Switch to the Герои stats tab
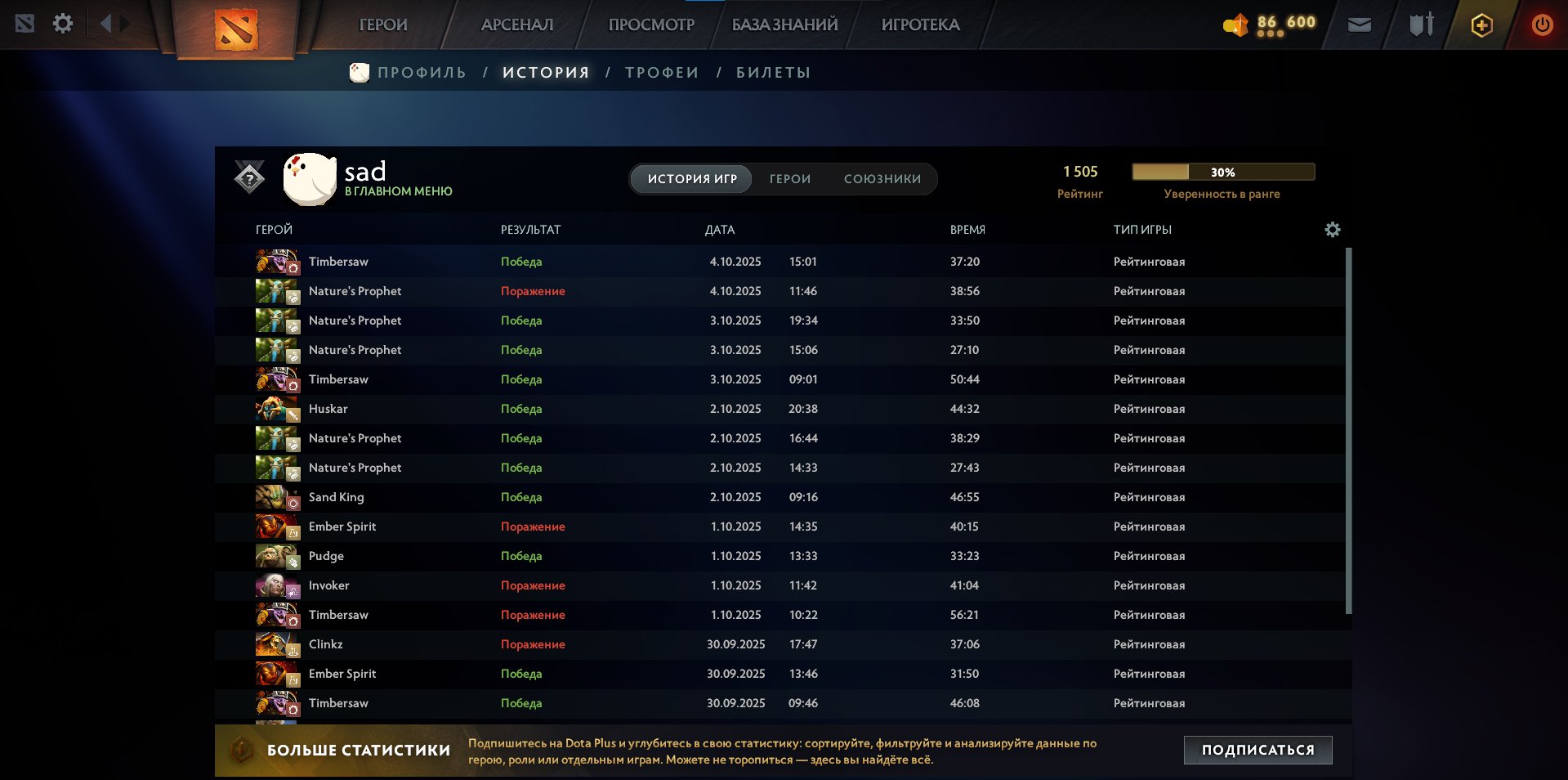Viewport: 1568px width, 780px height. pos(789,179)
